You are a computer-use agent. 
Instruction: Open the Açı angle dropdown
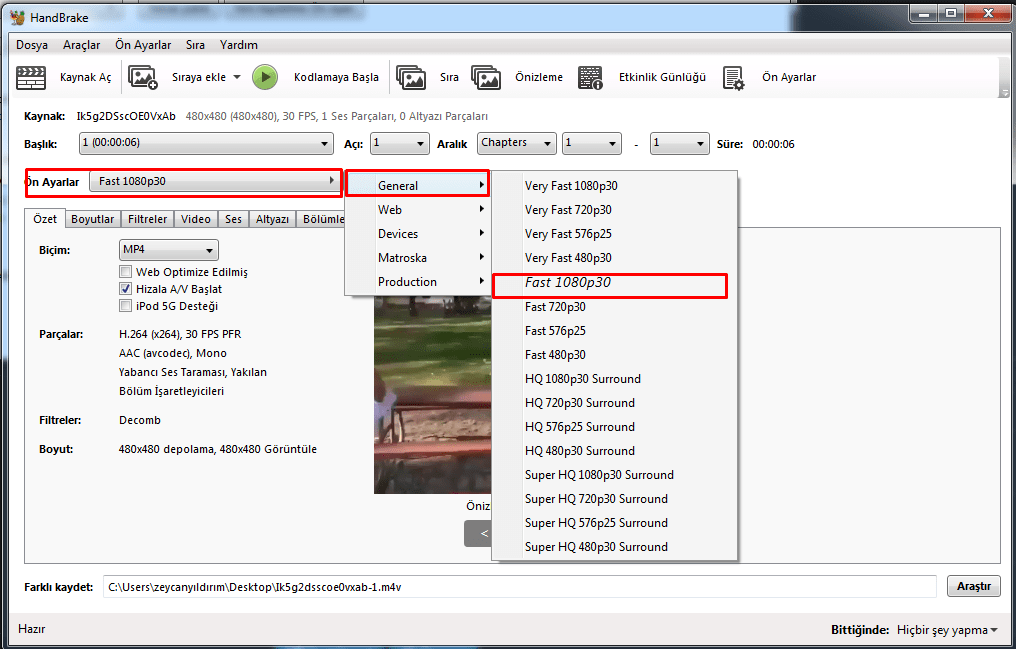tap(400, 143)
